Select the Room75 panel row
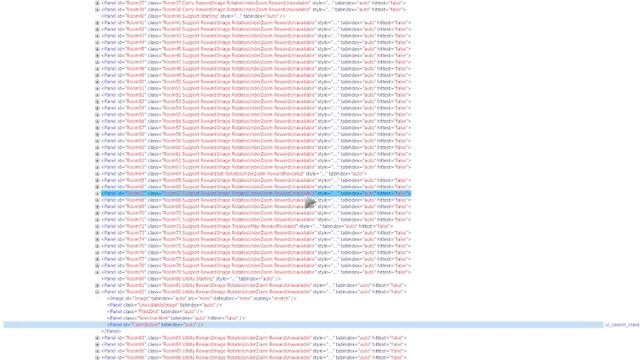The height and width of the screenshot is (360, 640). (x=256, y=246)
